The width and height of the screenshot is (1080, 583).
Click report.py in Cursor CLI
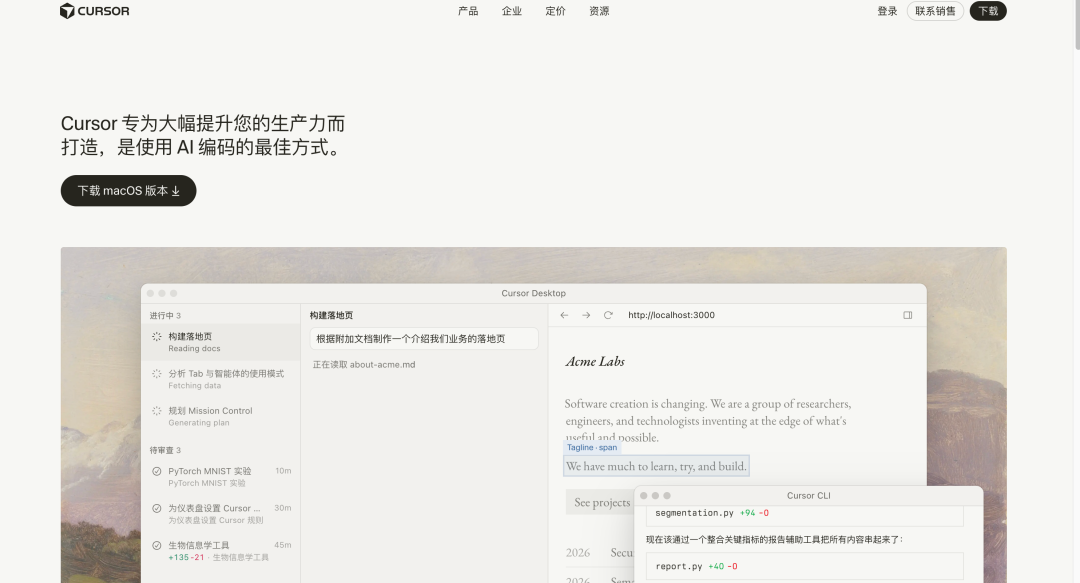pyautogui.click(x=678, y=566)
